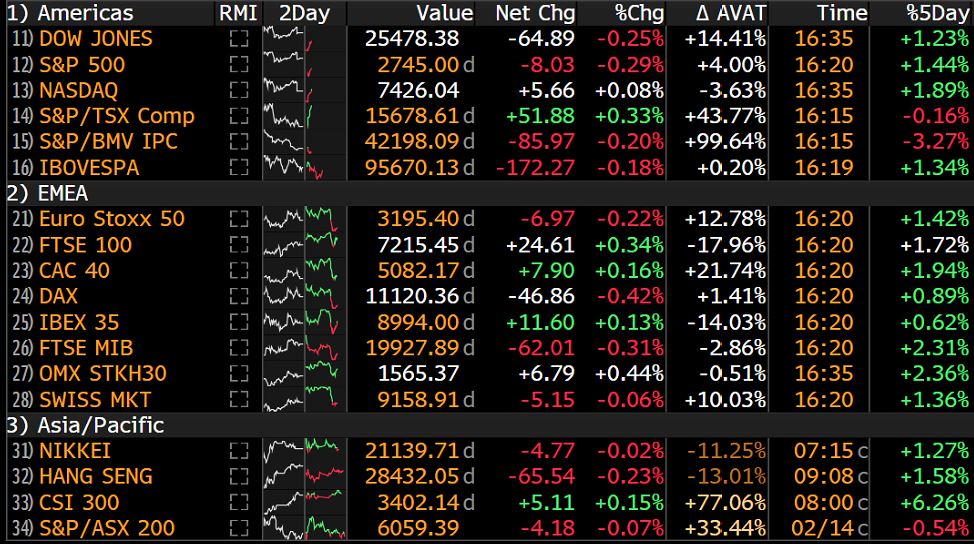The width and height of the screenshot is (974, 544).
Task: Open the SWISS MKT 2Day sparkline chart
Action: pos(304,399)
